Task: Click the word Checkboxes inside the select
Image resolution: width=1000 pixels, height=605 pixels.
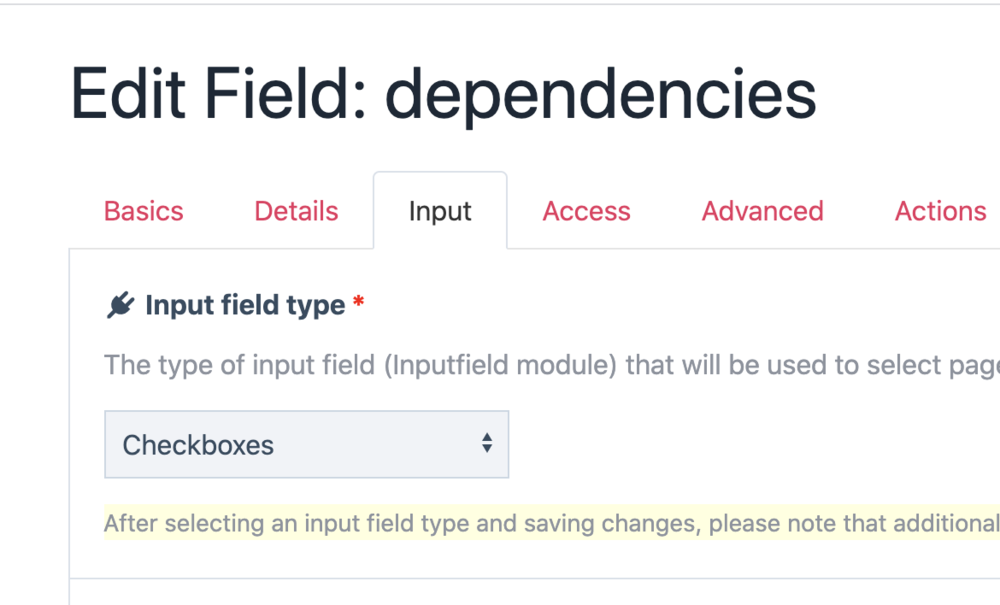Action: coord(198,445)
